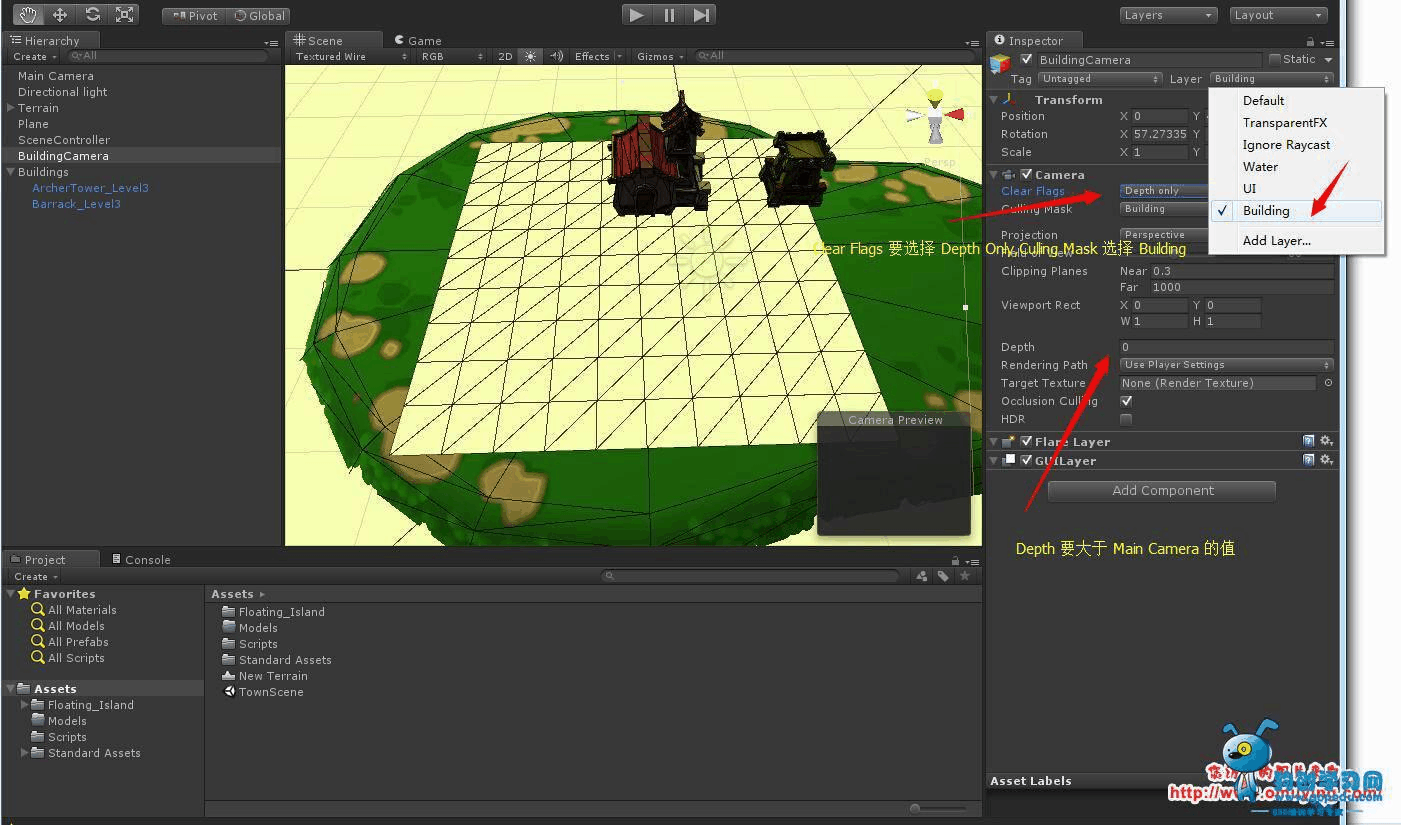Select SceneController in Hierarchy
This screenshot has width=1401, height=825.
pos(64,140)
